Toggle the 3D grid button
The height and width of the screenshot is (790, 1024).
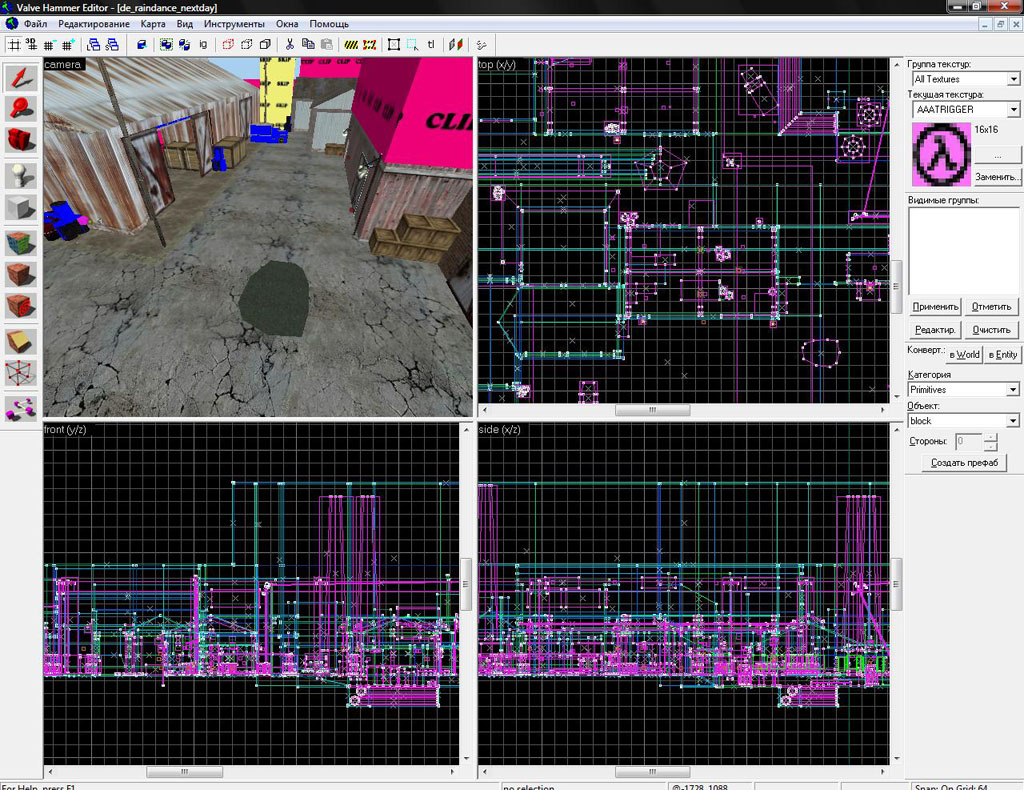click(x=31, y=44)
